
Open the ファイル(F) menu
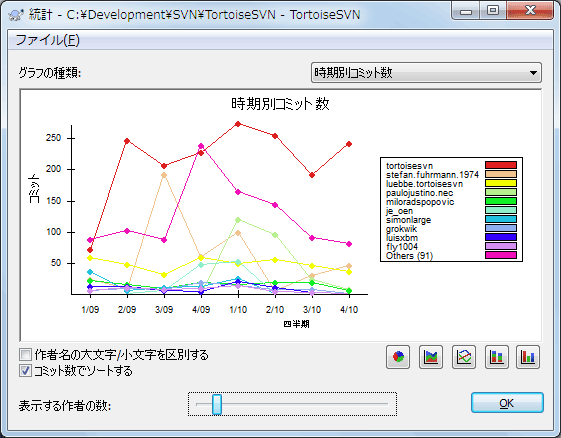coord(48,40)
